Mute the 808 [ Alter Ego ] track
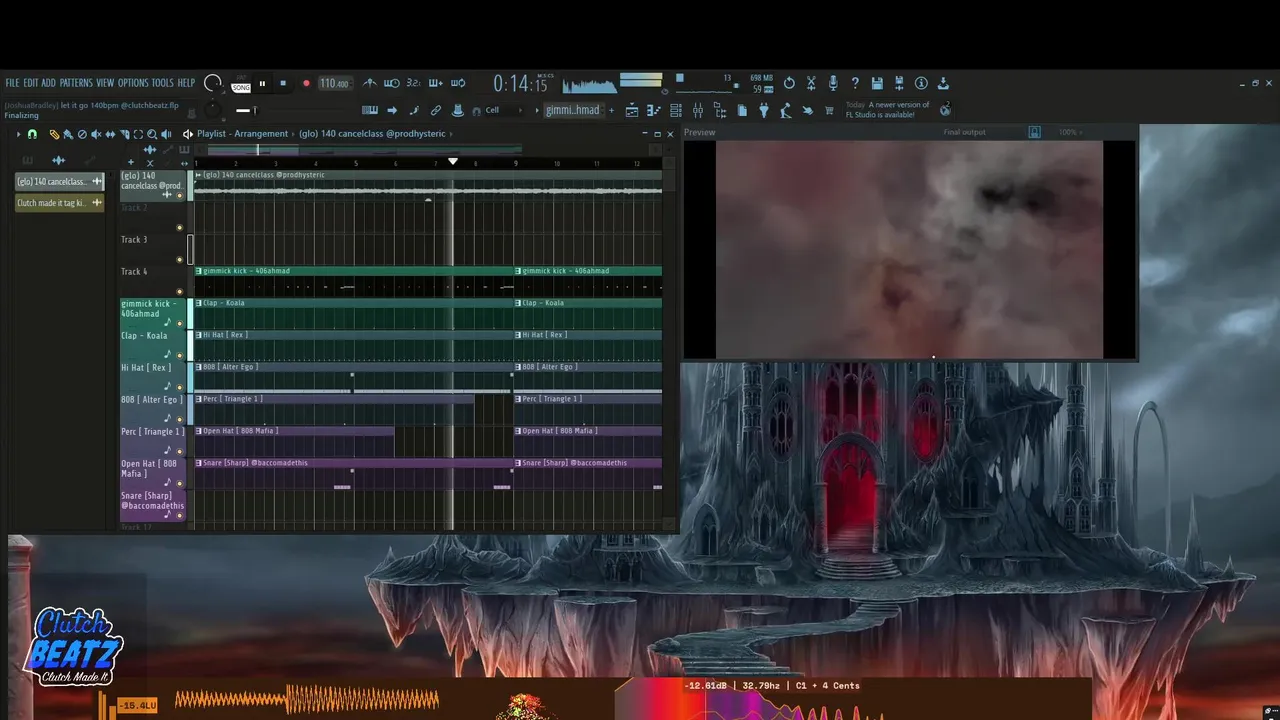The height and width of the screenshot is (720, 1280). 180,419
